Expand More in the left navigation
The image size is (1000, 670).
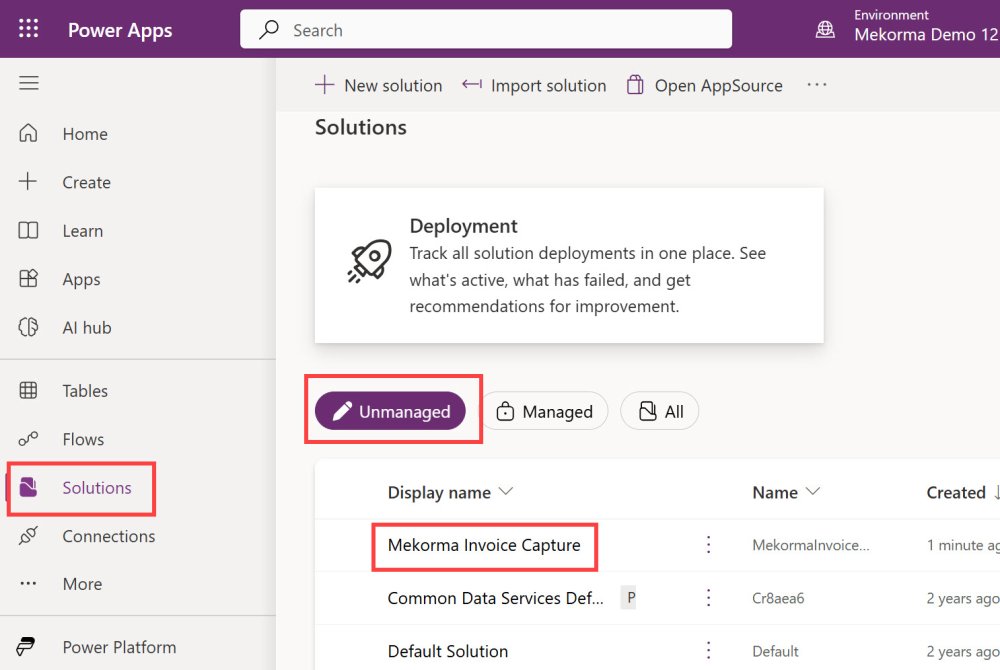81,584
